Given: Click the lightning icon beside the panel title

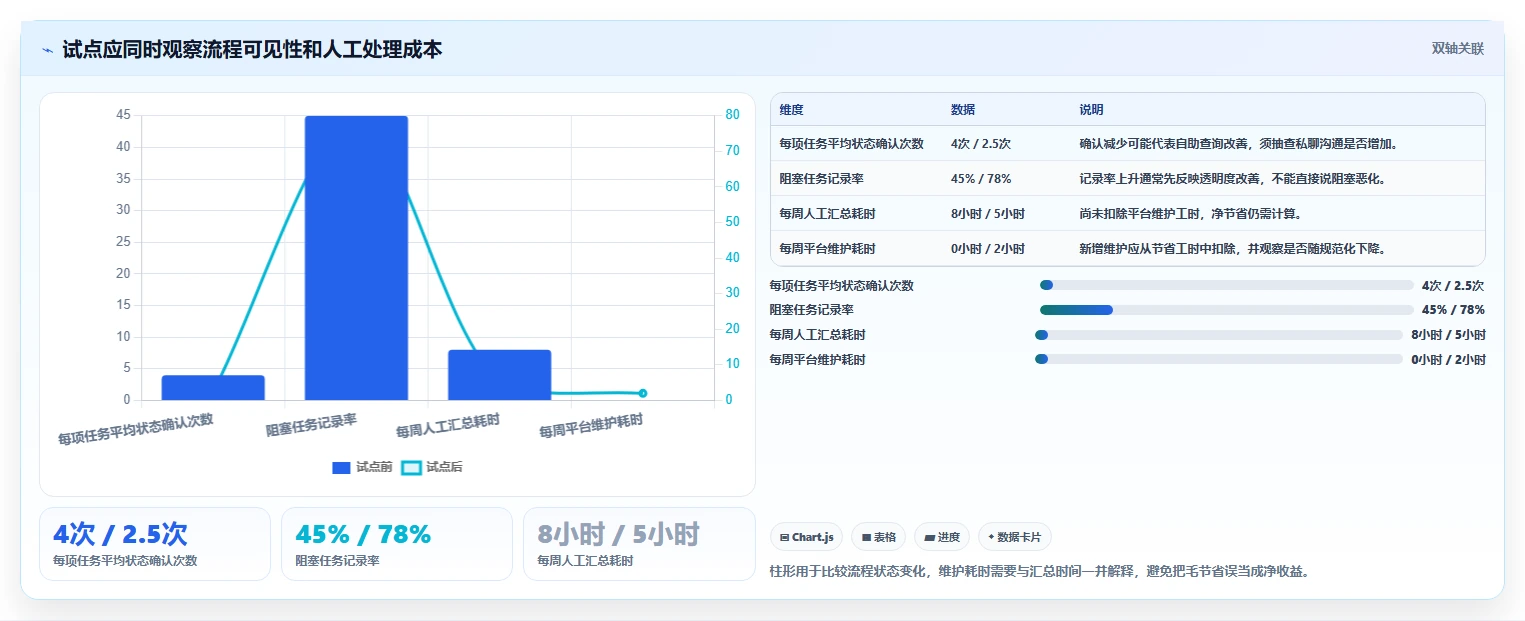Looking at the screenshot, I should click(x=48, y=50).
